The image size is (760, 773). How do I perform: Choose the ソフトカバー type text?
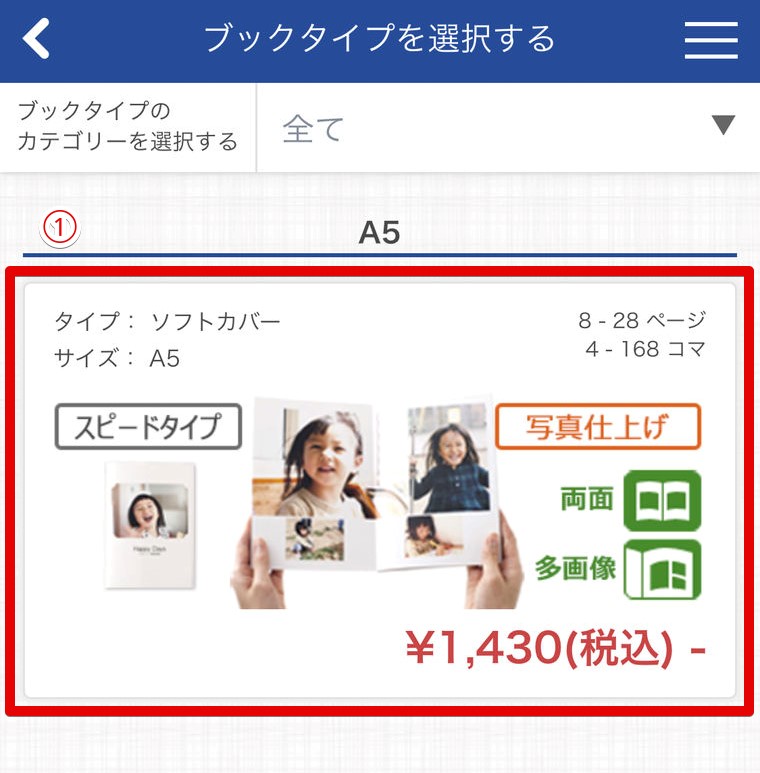[215, 322]
